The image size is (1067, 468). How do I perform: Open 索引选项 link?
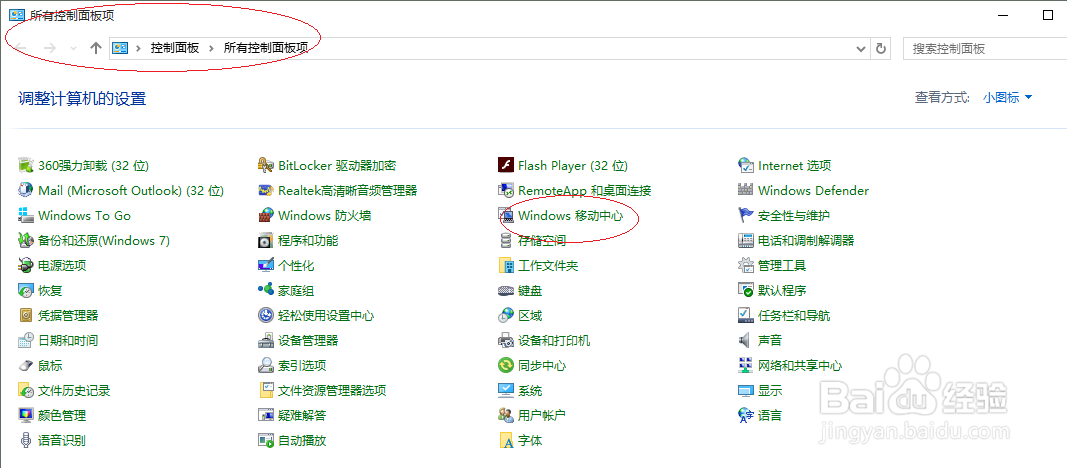(x=302, y=365)
